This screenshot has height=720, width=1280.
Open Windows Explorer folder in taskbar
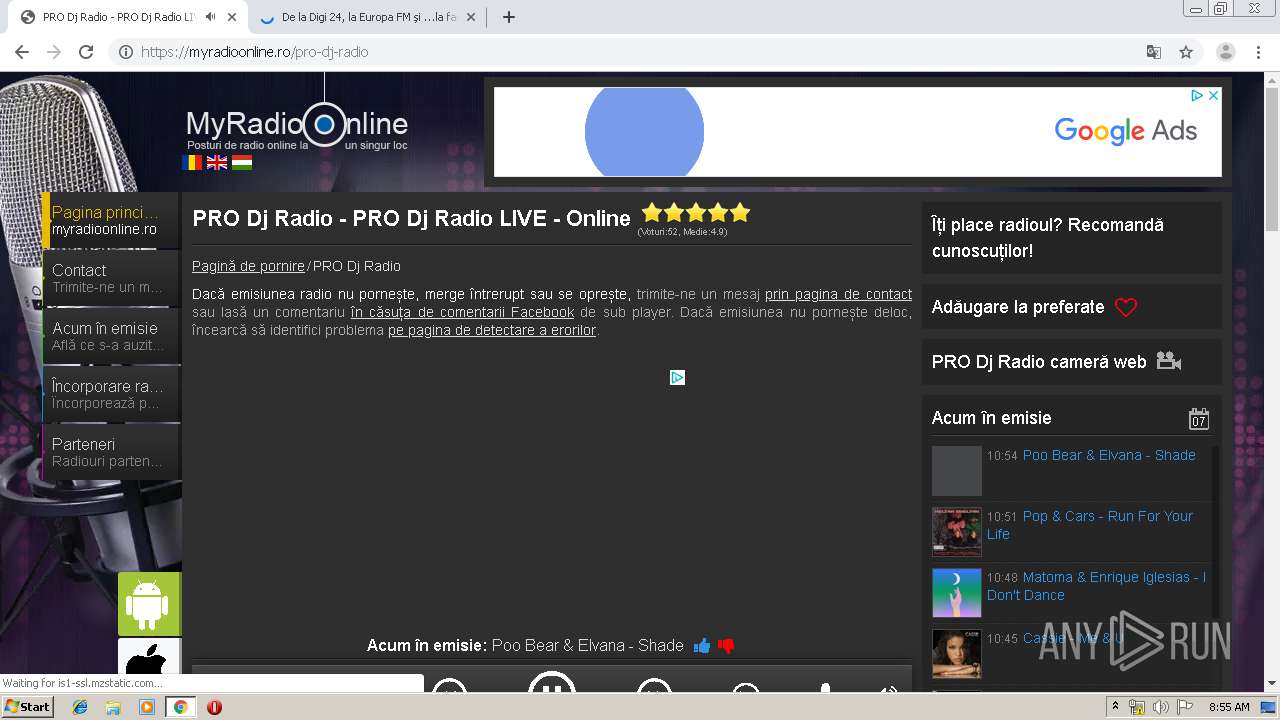pyautogui.click(x=113, y=707)
